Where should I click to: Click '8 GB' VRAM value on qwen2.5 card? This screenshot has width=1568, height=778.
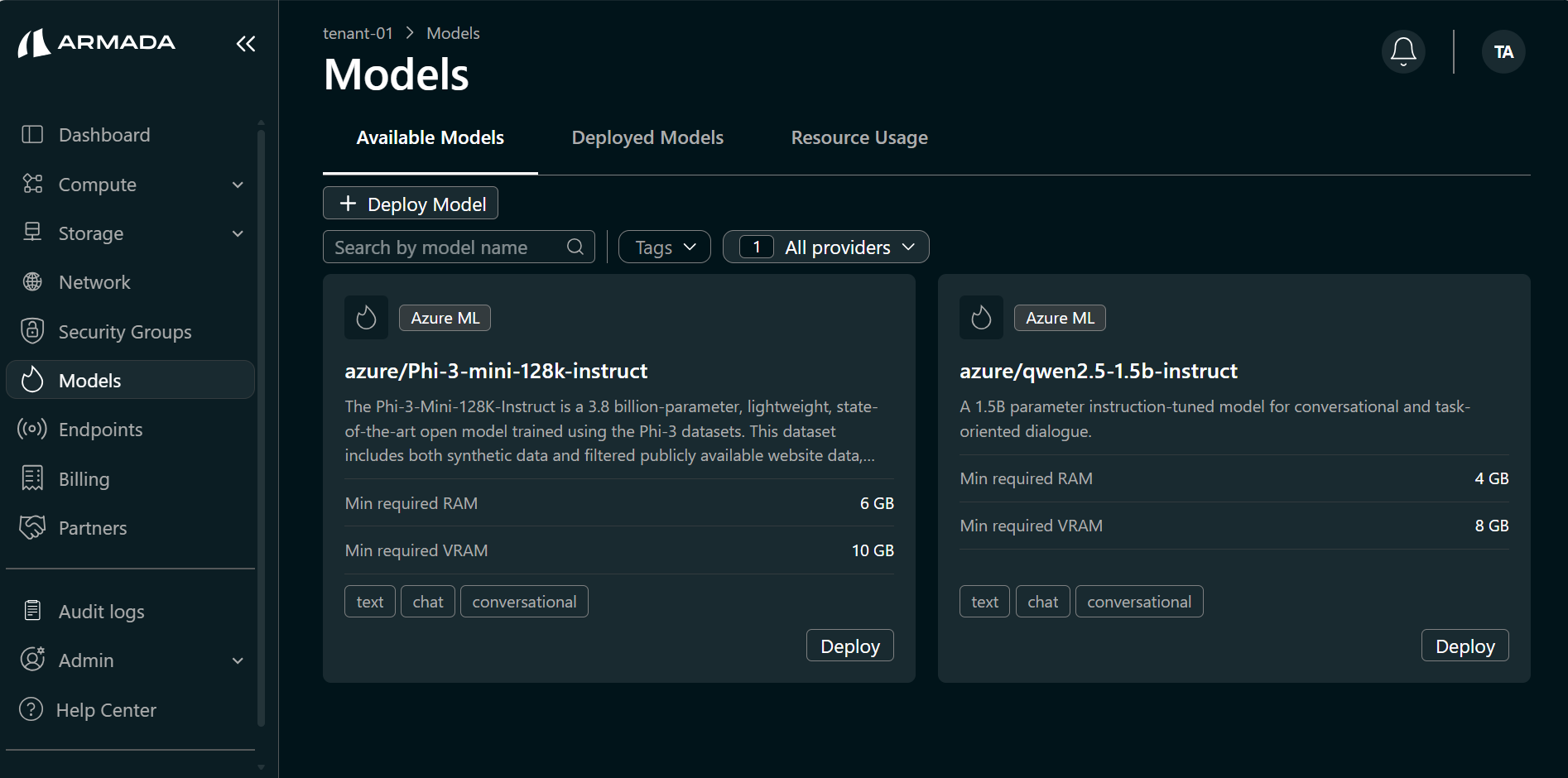point(1492,526)
